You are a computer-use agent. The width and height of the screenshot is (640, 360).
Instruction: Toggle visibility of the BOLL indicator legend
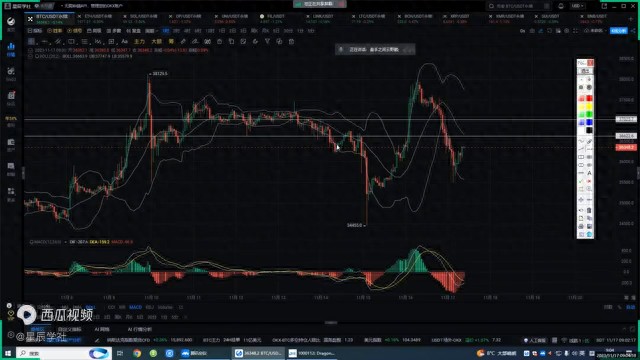pyautogui.click(x=31, y=56)
